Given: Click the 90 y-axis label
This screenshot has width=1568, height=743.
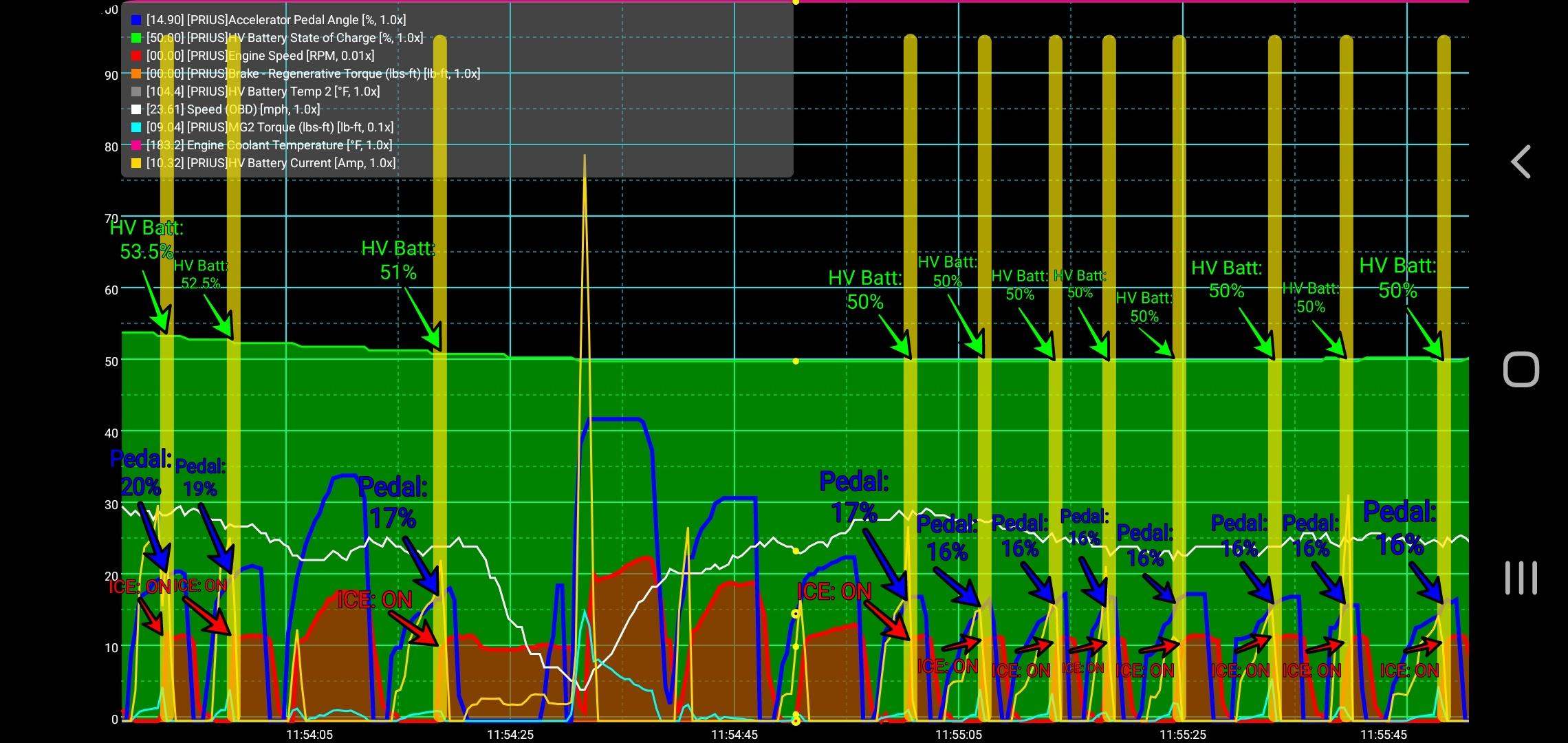Looking at the screenshot, I should click(x=111, y=75).
